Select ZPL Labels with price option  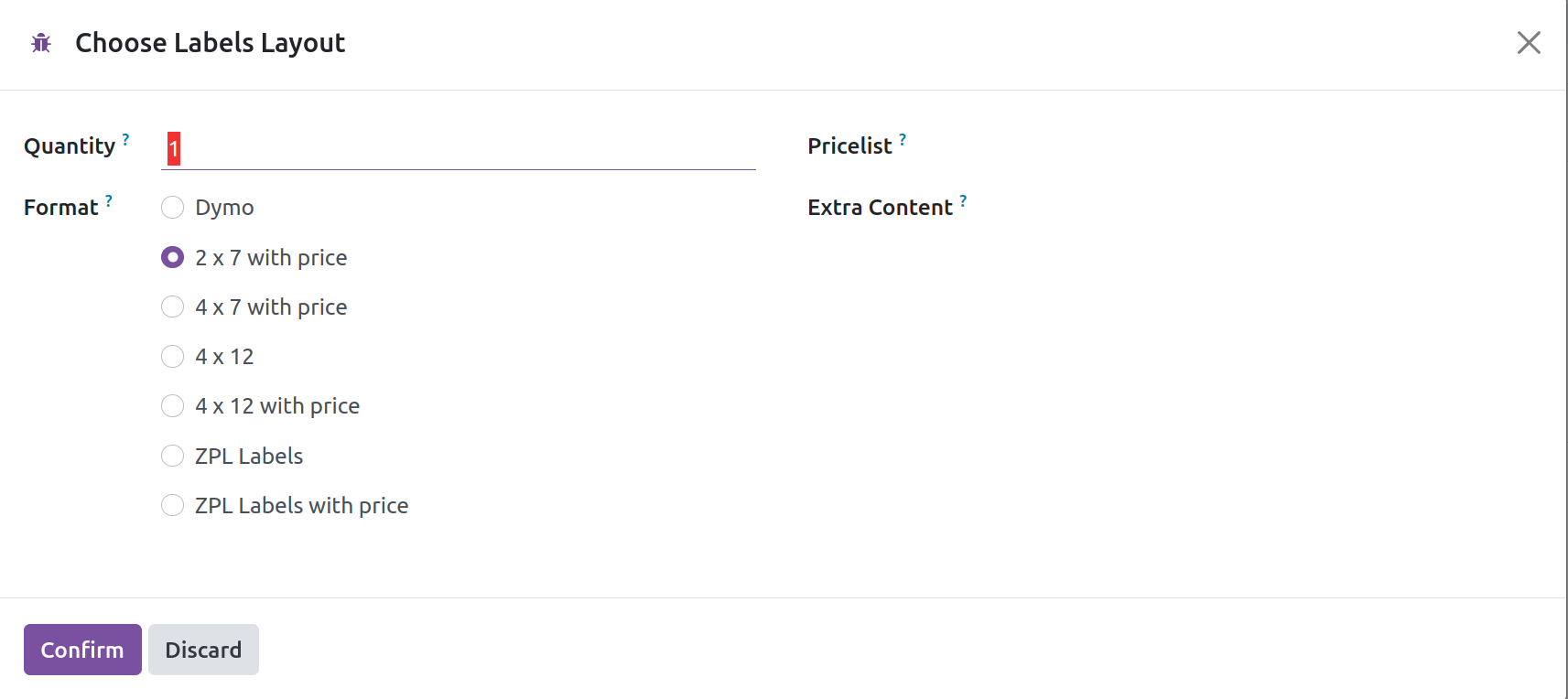173,505
